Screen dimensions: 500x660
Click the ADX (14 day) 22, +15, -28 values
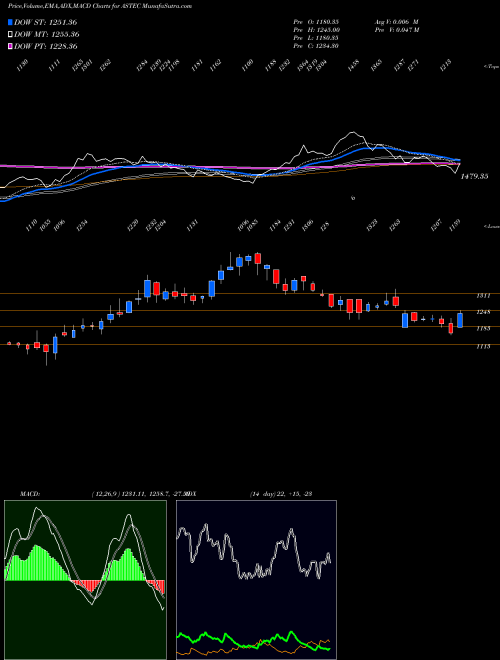pyautogui.click(x=281, y=494)
